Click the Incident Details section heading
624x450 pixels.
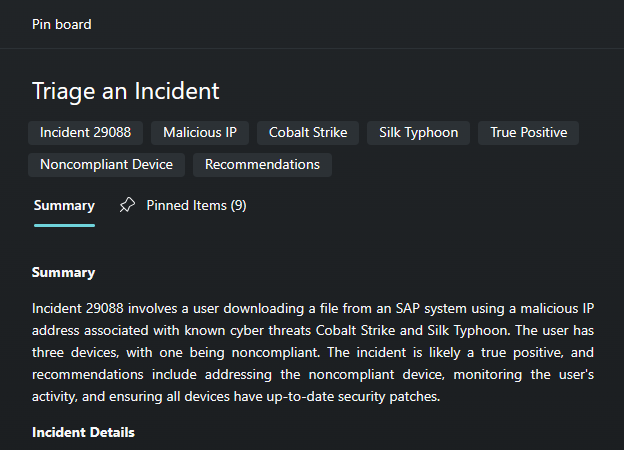pos(83,432)
